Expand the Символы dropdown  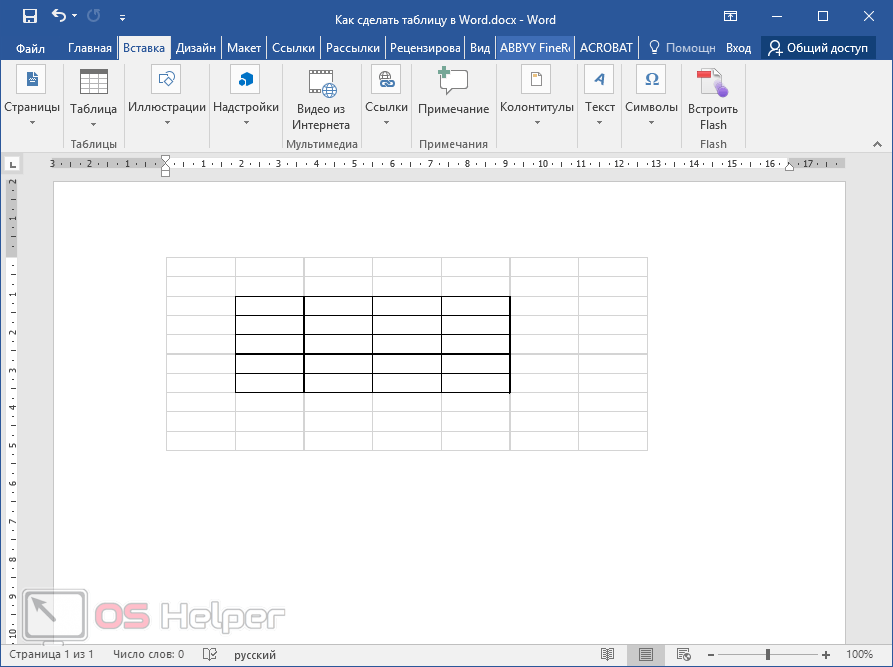pyautogui.click(x=651, y=123)
